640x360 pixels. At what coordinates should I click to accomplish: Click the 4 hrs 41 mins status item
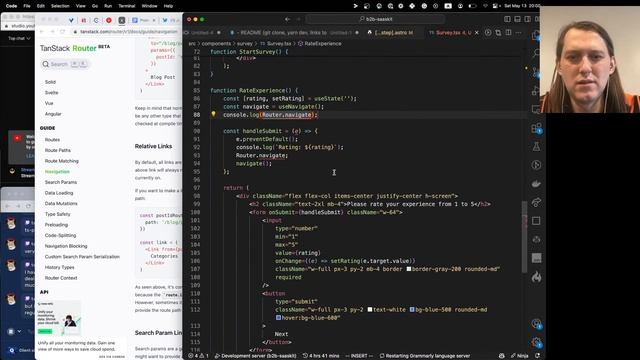pos(321,356)
